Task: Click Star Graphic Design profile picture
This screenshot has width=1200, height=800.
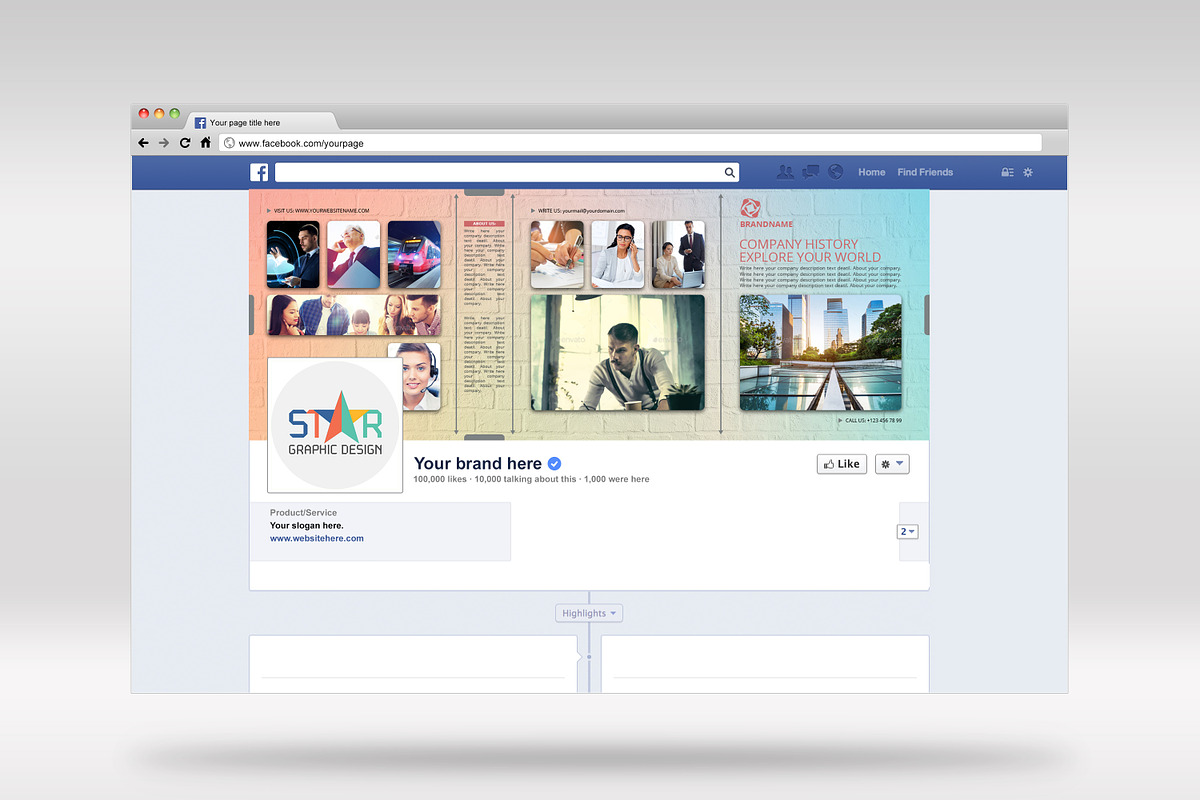Action: (x=335, y=426)
